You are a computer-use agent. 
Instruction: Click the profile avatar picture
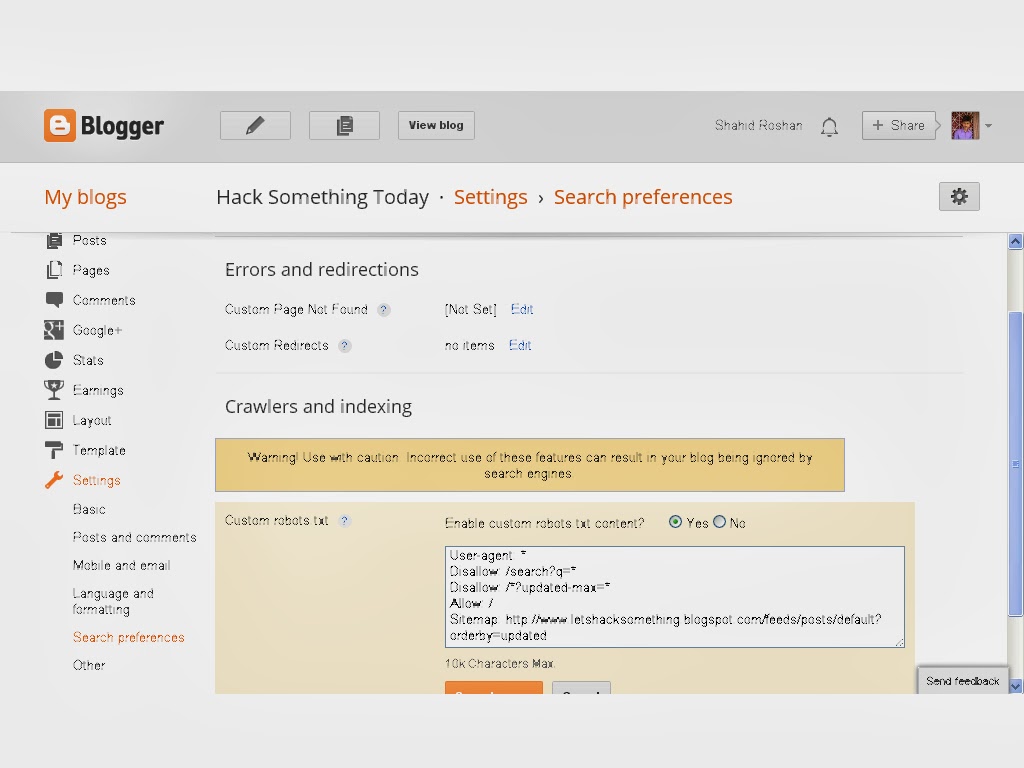point(965,125)
